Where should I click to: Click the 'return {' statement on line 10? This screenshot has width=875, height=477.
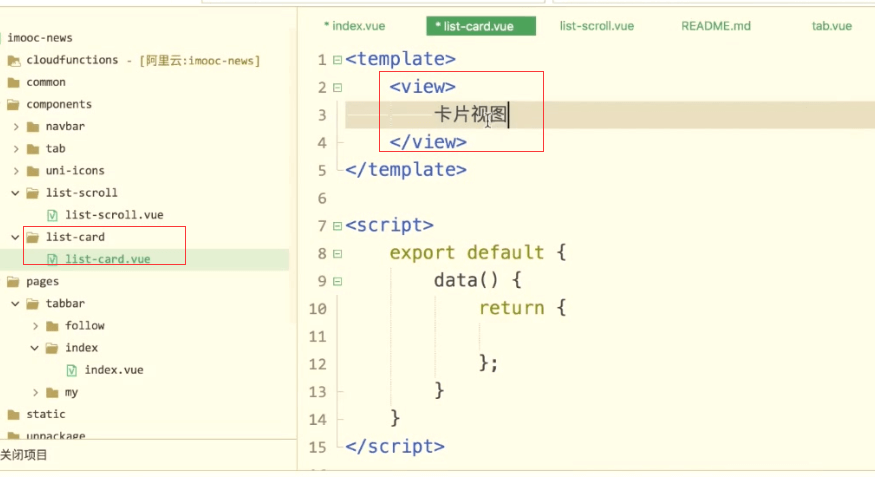click(523, 308)
